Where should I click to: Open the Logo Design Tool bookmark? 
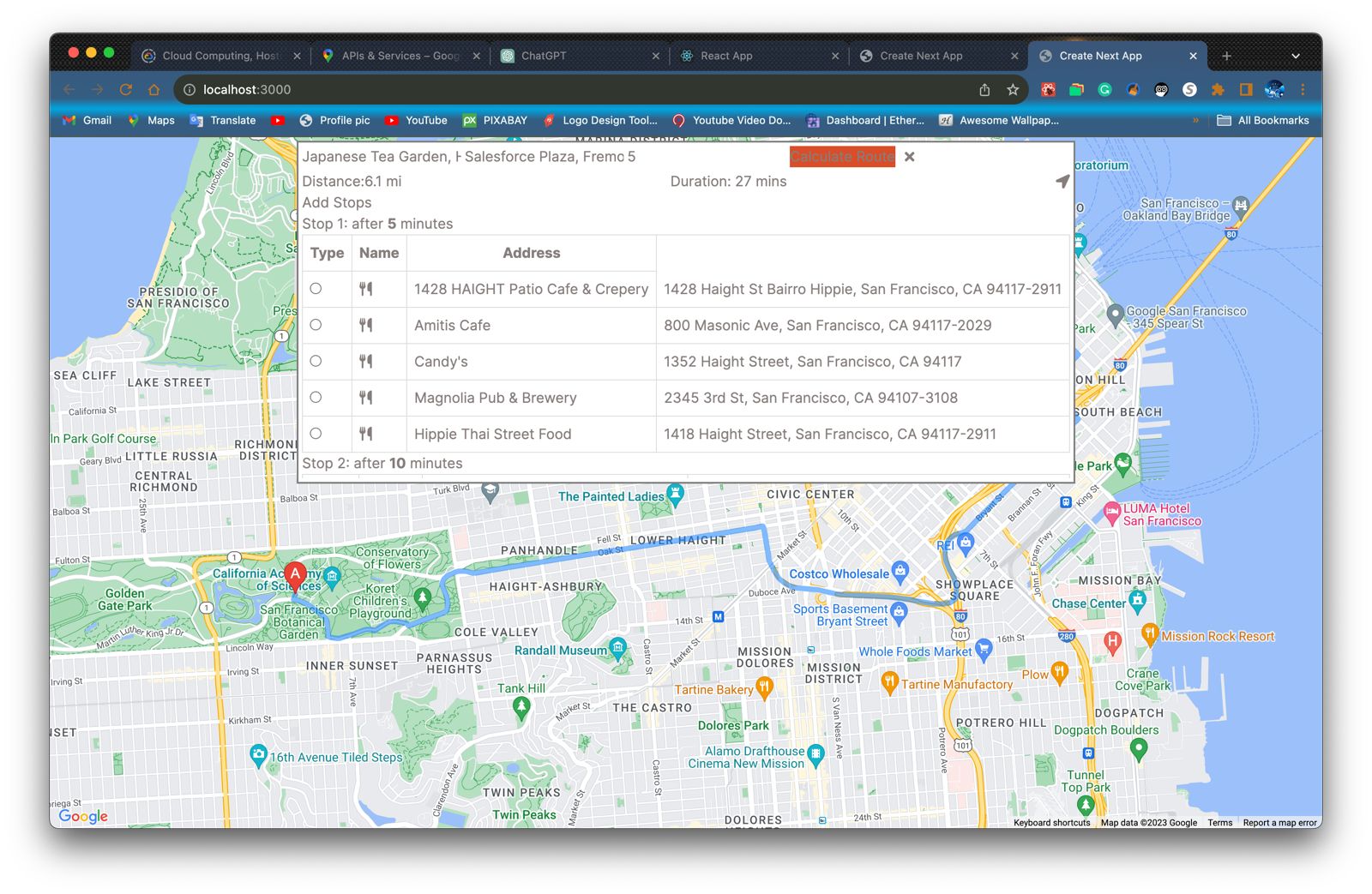coord(600,121)
